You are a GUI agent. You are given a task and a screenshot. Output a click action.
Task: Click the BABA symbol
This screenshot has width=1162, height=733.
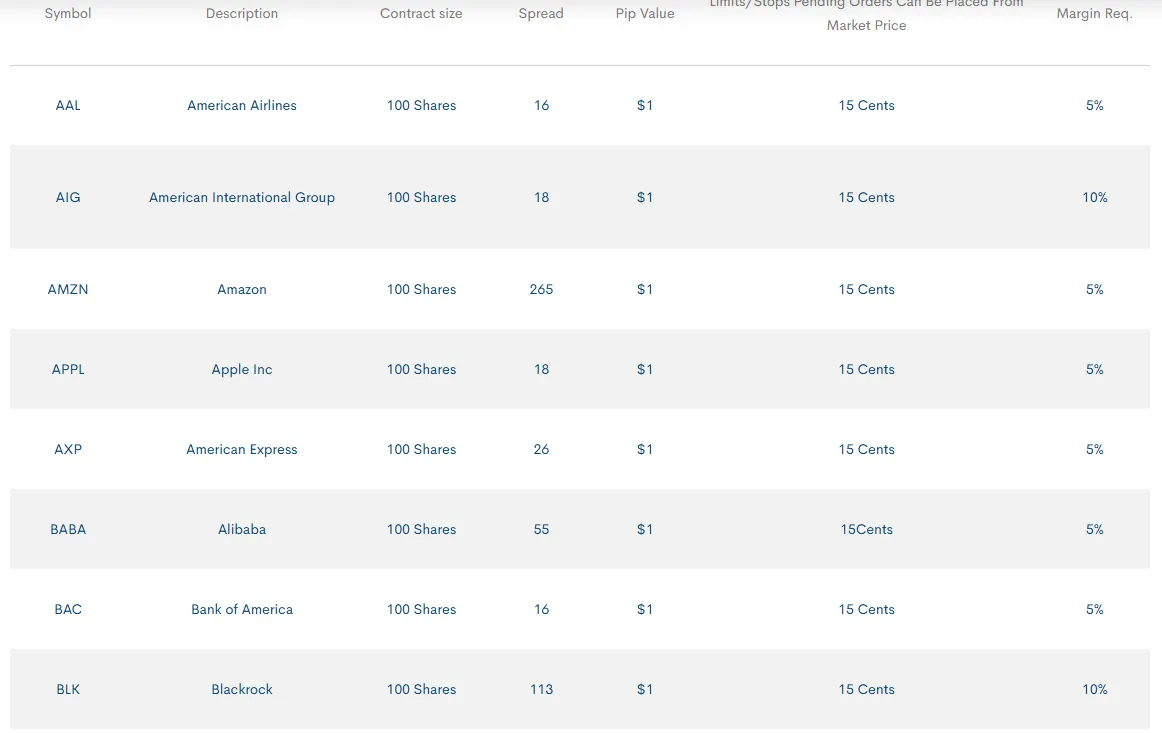coord(68,529)
